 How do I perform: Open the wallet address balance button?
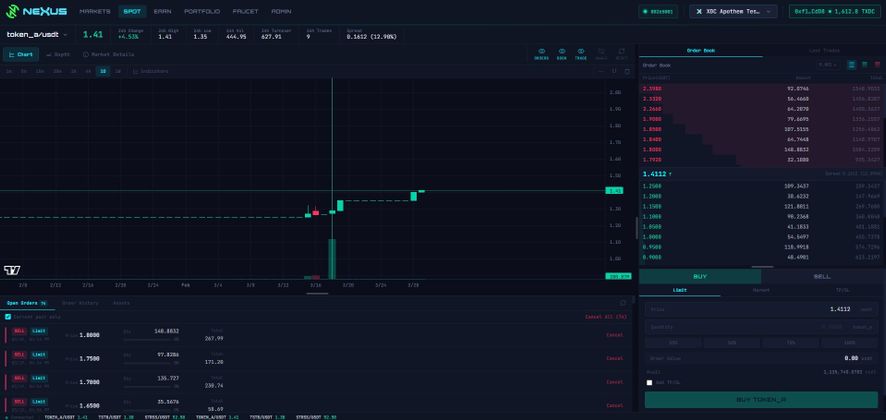click(835, 11)
